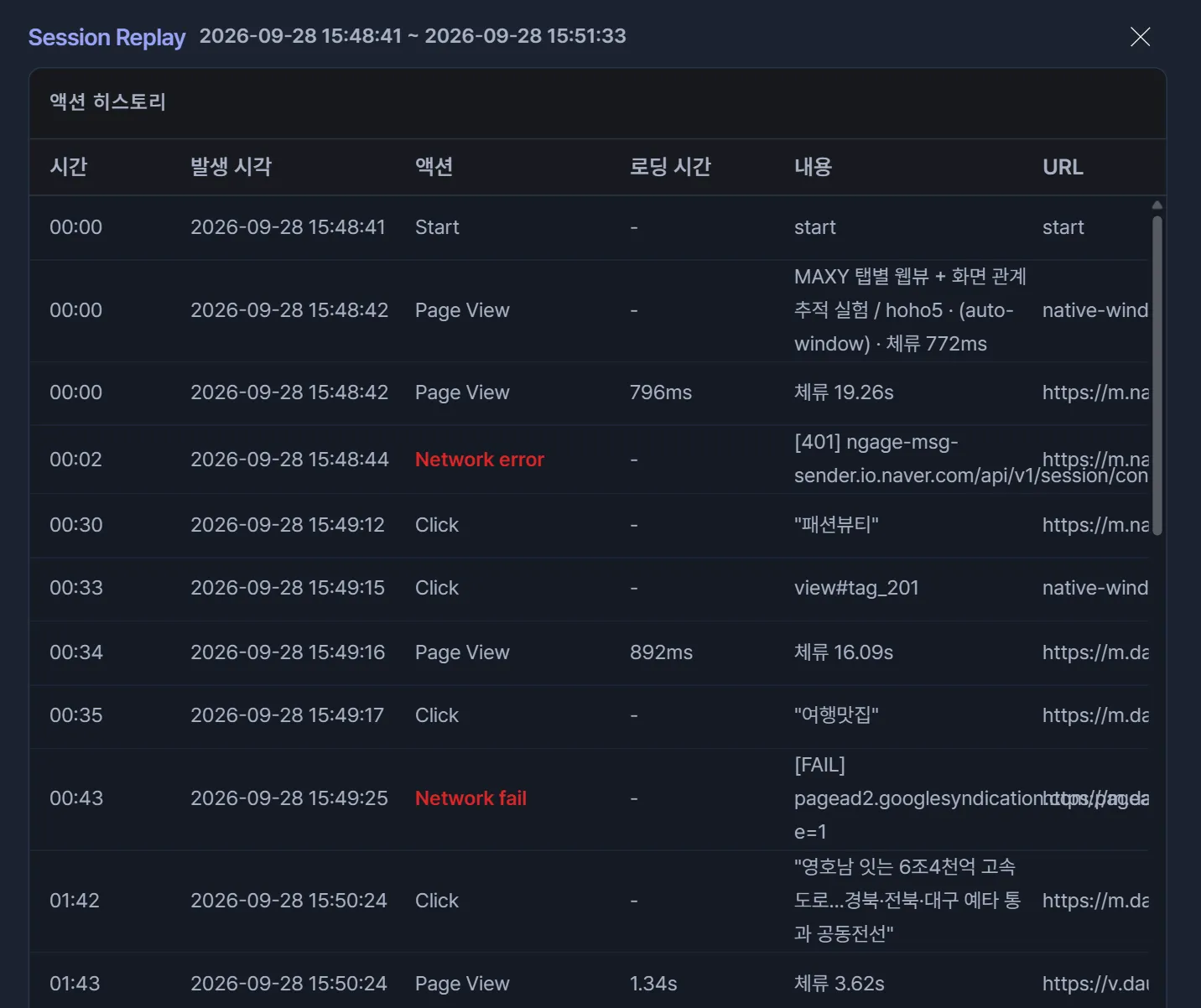Click the red Network error action
This screenshot has width=1201, height=1008.
(x=480, y=460)
